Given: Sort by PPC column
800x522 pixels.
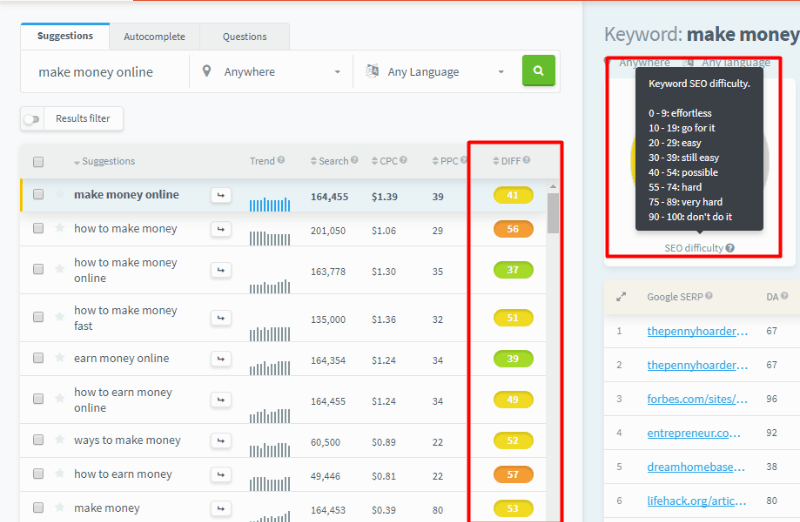Looking at the screenshot, I should point(445,161).
